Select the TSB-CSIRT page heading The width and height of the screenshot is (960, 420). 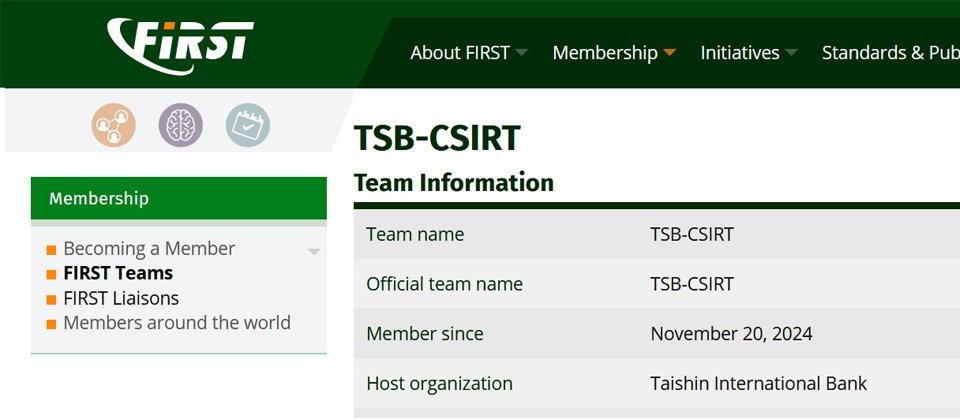[x=437, y=138]
